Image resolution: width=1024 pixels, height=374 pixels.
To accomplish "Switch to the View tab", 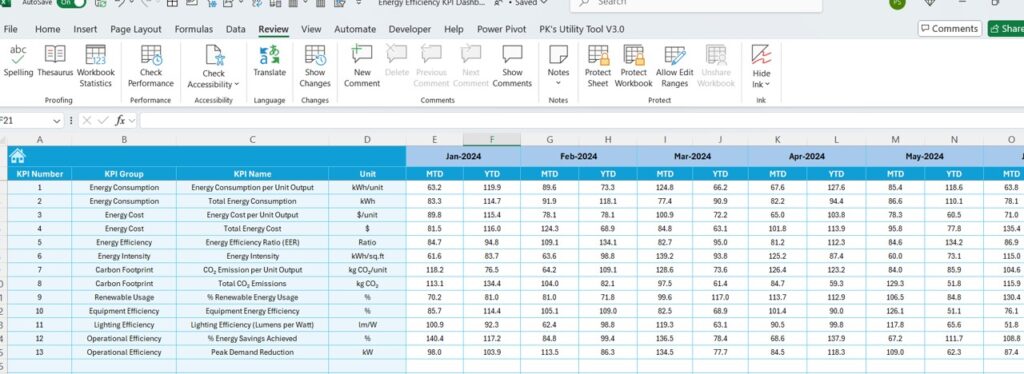I will [311, 29].
